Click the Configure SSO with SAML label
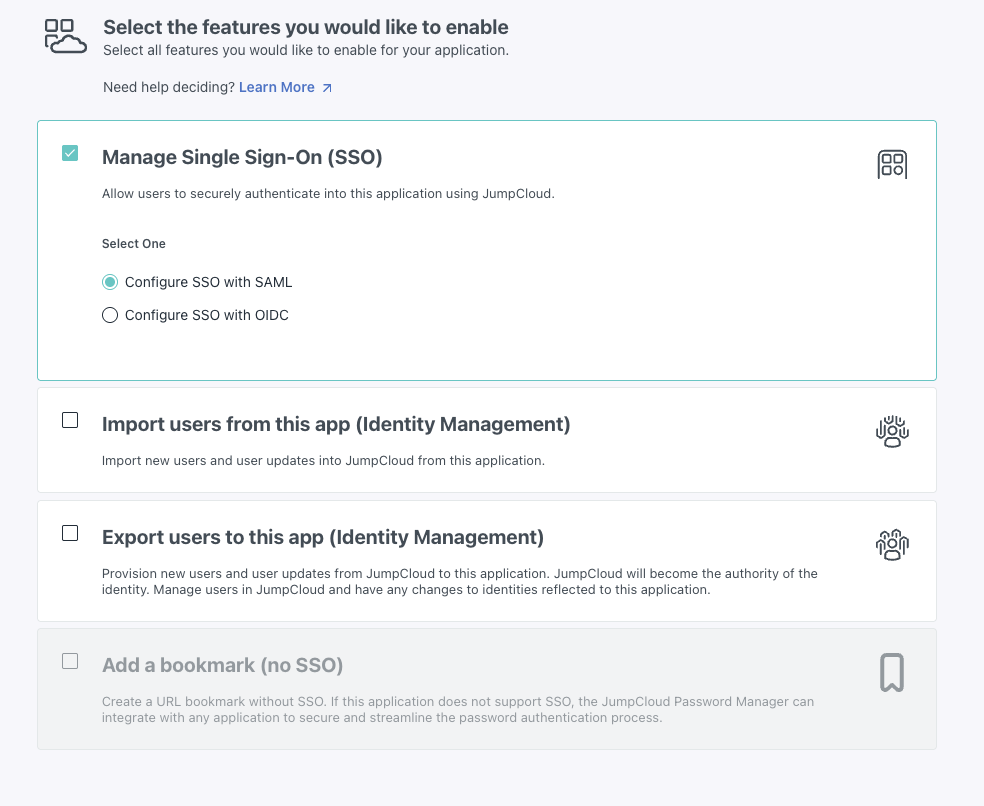The width and height of the screenshot is (984, 806). pyautogui.click(x=208, y=282)
